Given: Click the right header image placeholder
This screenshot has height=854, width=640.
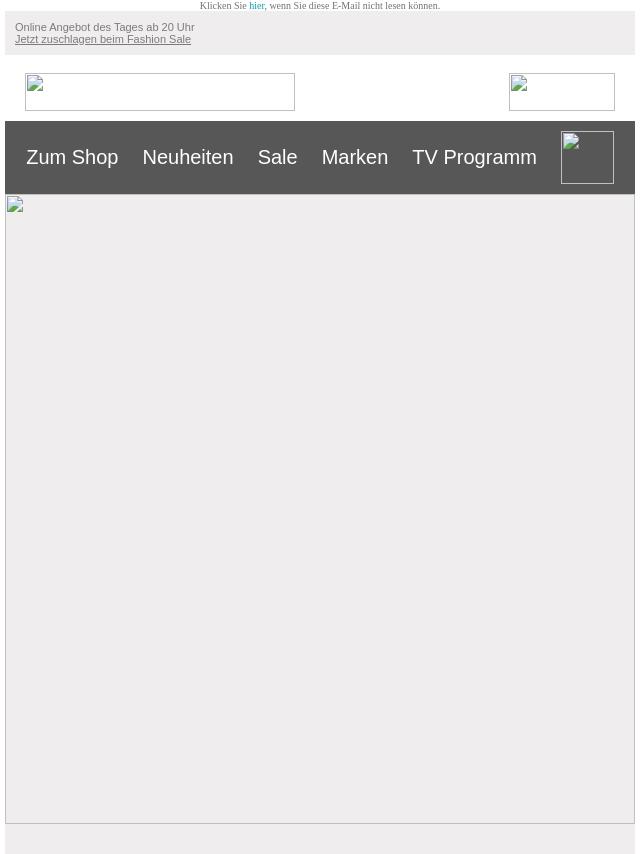Looking at the screenshot, I should [x=562, y=92].
